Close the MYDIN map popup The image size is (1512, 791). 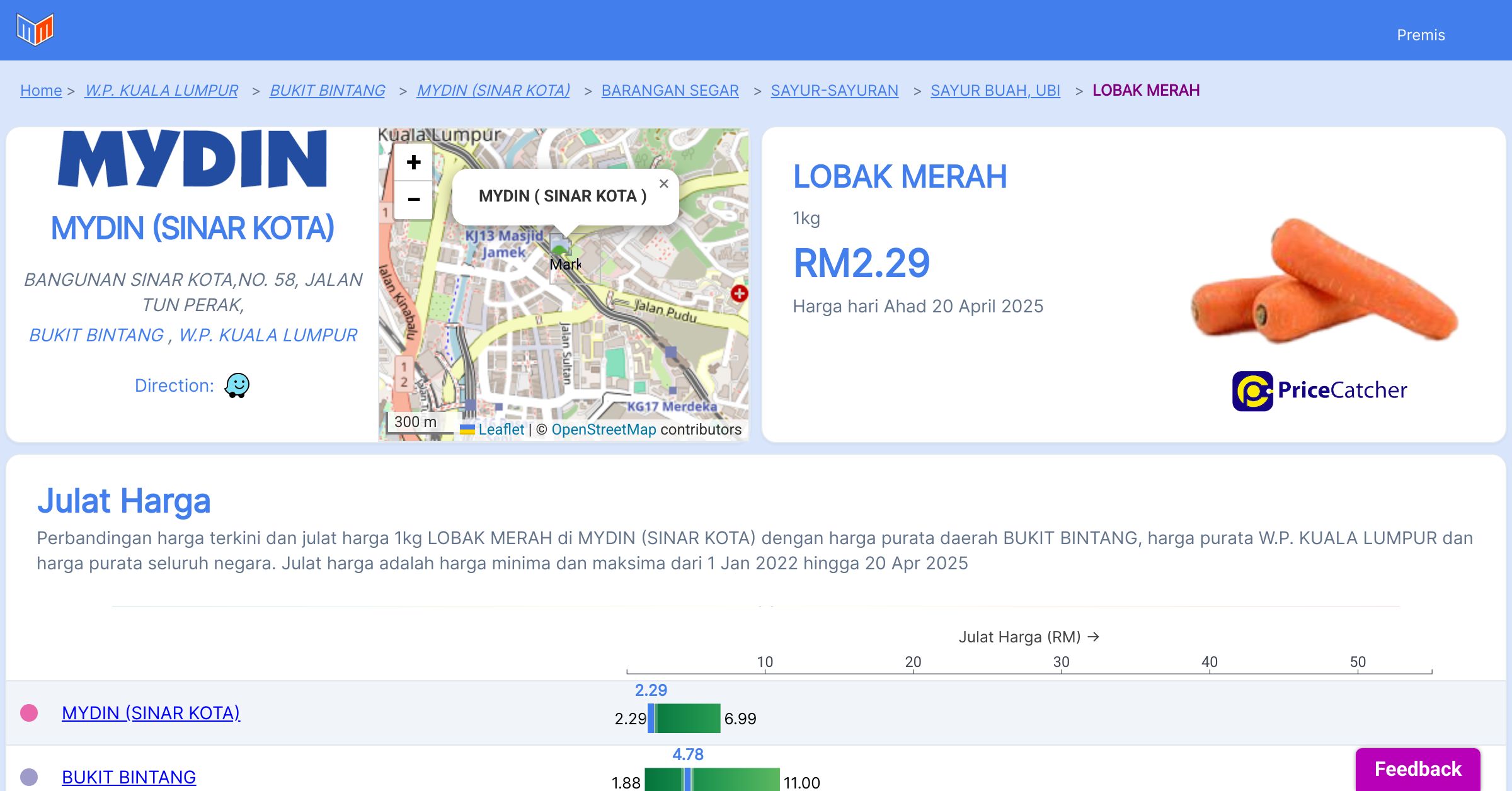coord(663,184)
